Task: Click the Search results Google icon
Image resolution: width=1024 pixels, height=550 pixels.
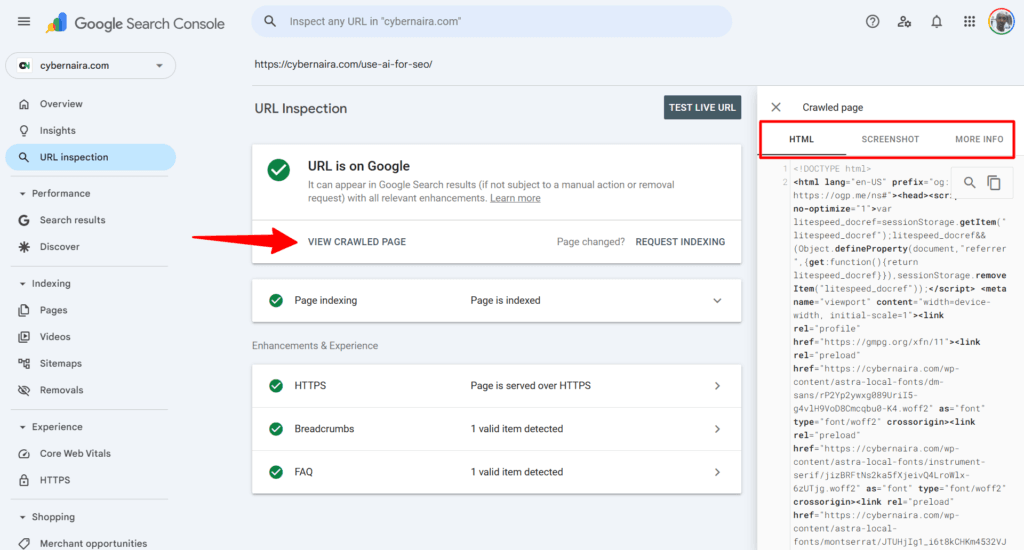Action: (24, 220)
